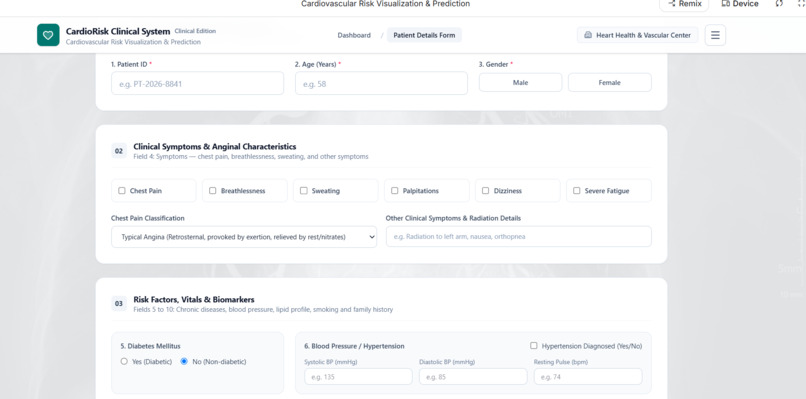Check the Chest Pain checkbox
The height and width of the screenshot is (399, 806).
[x=122, y=191]
